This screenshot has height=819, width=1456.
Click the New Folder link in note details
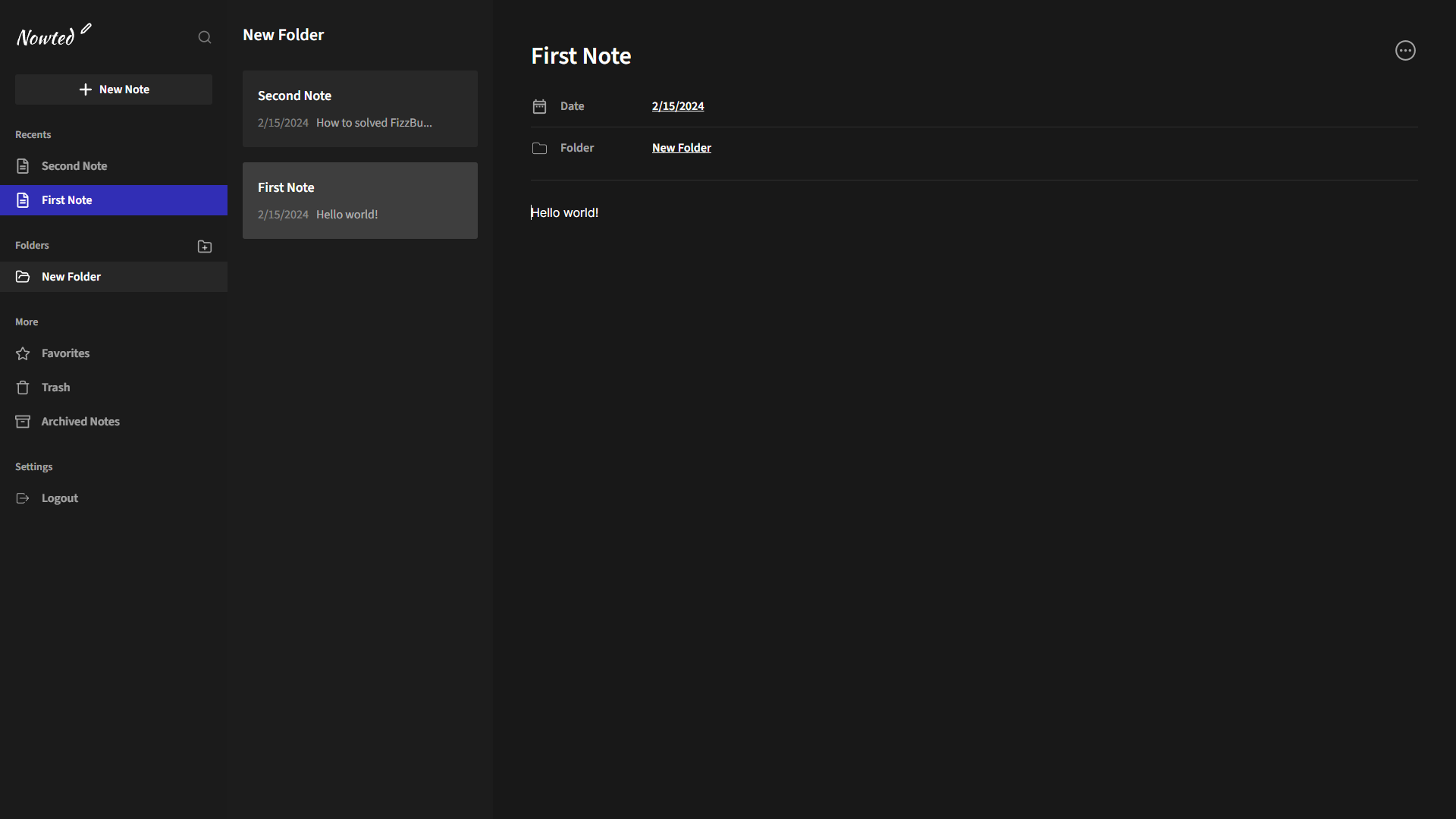click(x=681, y=148)
